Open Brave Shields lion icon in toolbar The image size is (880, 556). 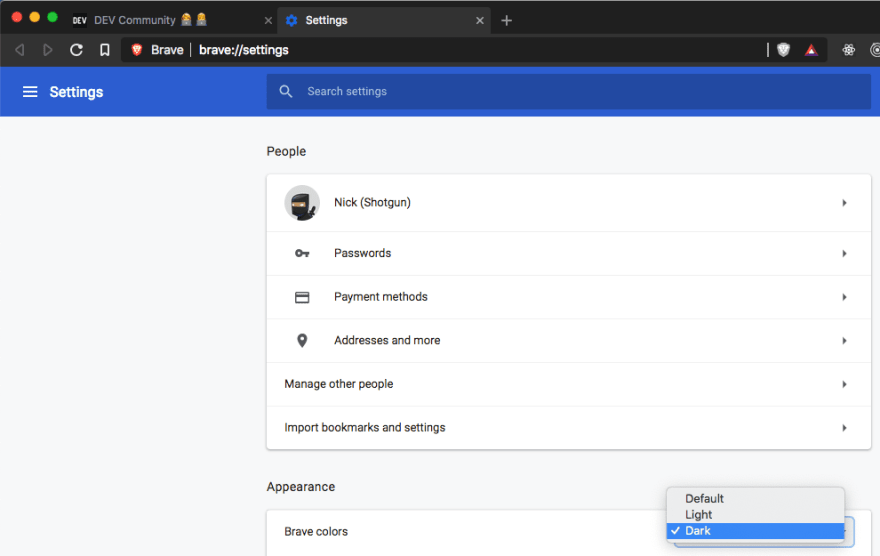[x=783, y=50]
